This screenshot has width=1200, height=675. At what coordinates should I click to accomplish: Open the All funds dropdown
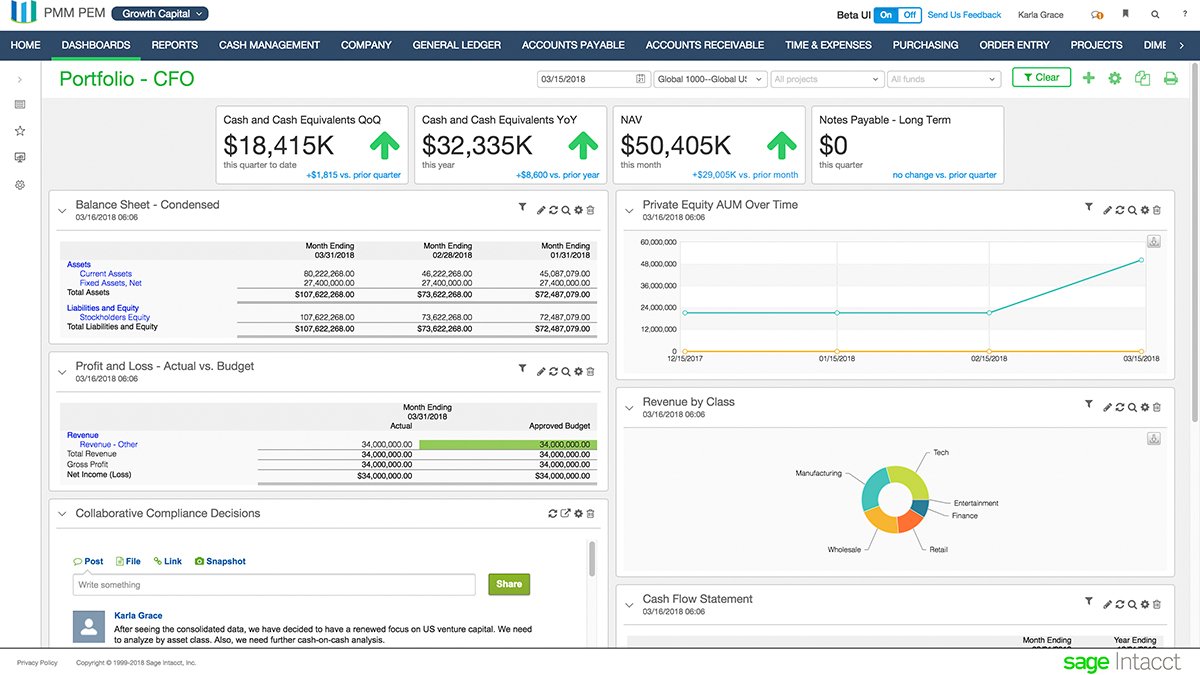click(944, 78)
